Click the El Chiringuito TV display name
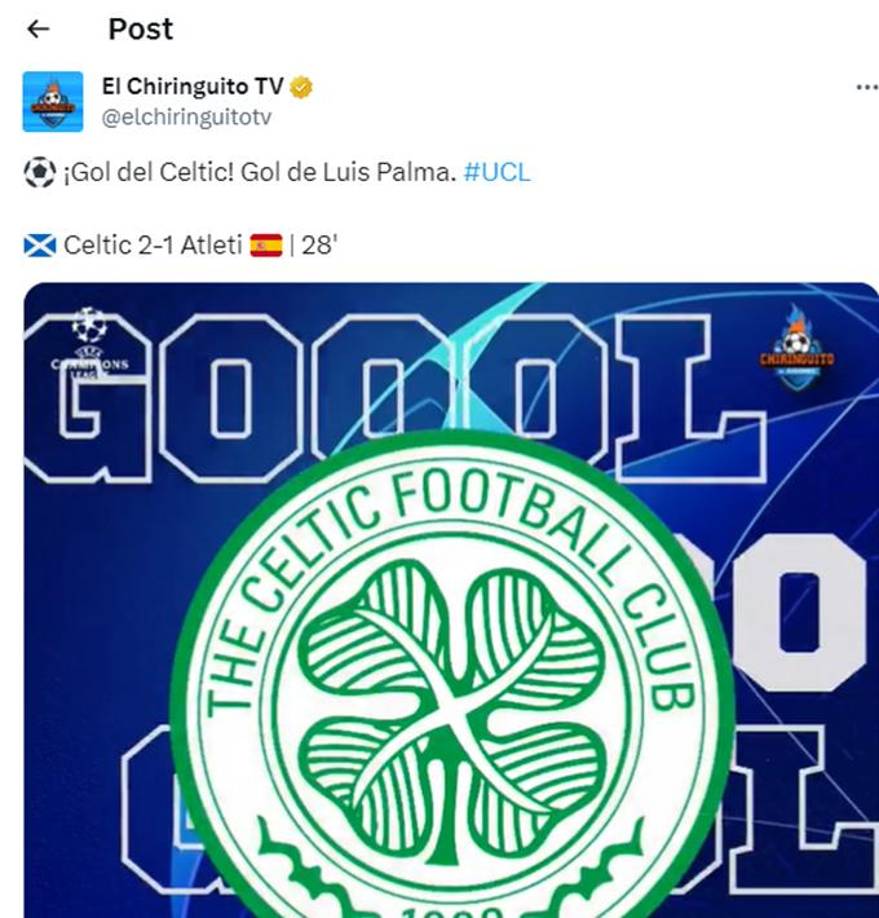Image resolution: width=879 pixels, height=918 pixels. [193, 87]
